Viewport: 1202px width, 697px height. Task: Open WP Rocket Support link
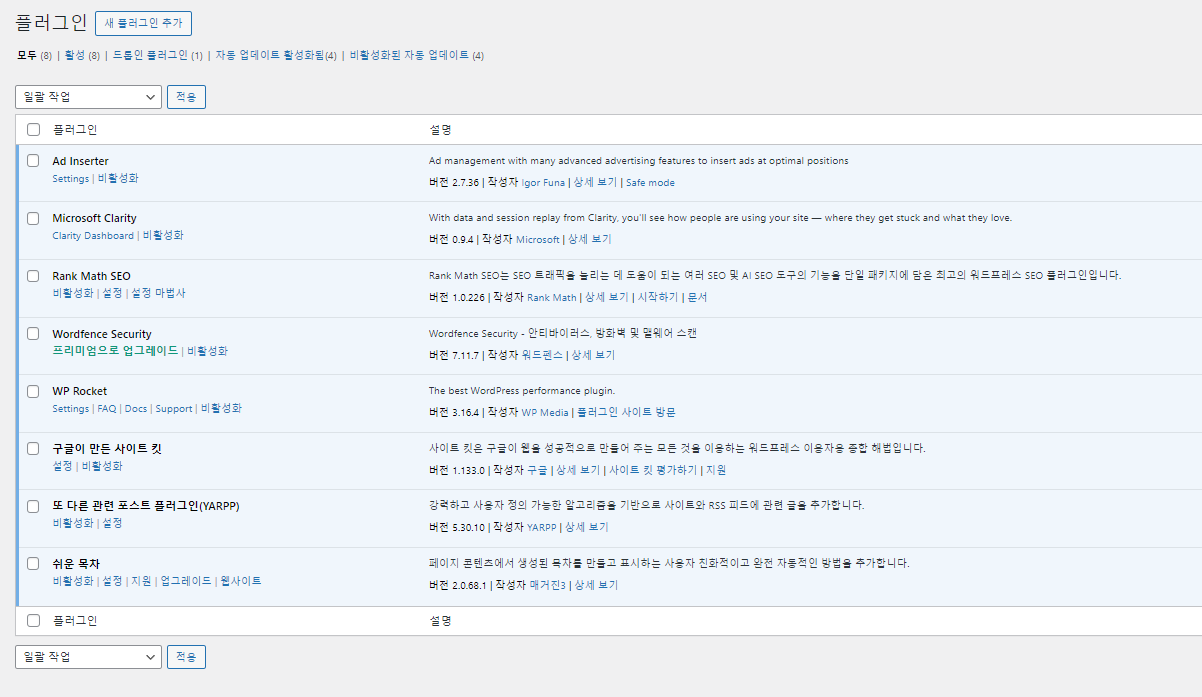click(x=174, y=409)
